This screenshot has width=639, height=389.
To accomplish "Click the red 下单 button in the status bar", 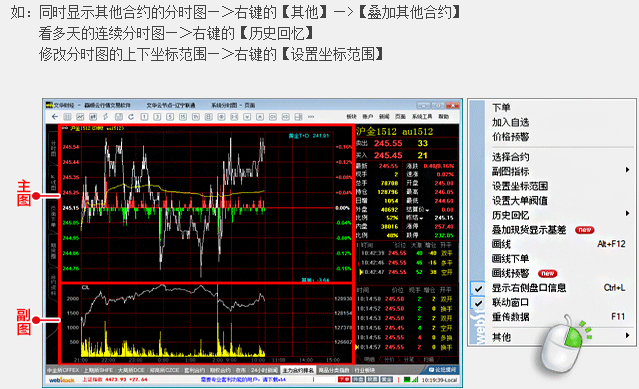I will pos(344,380).
